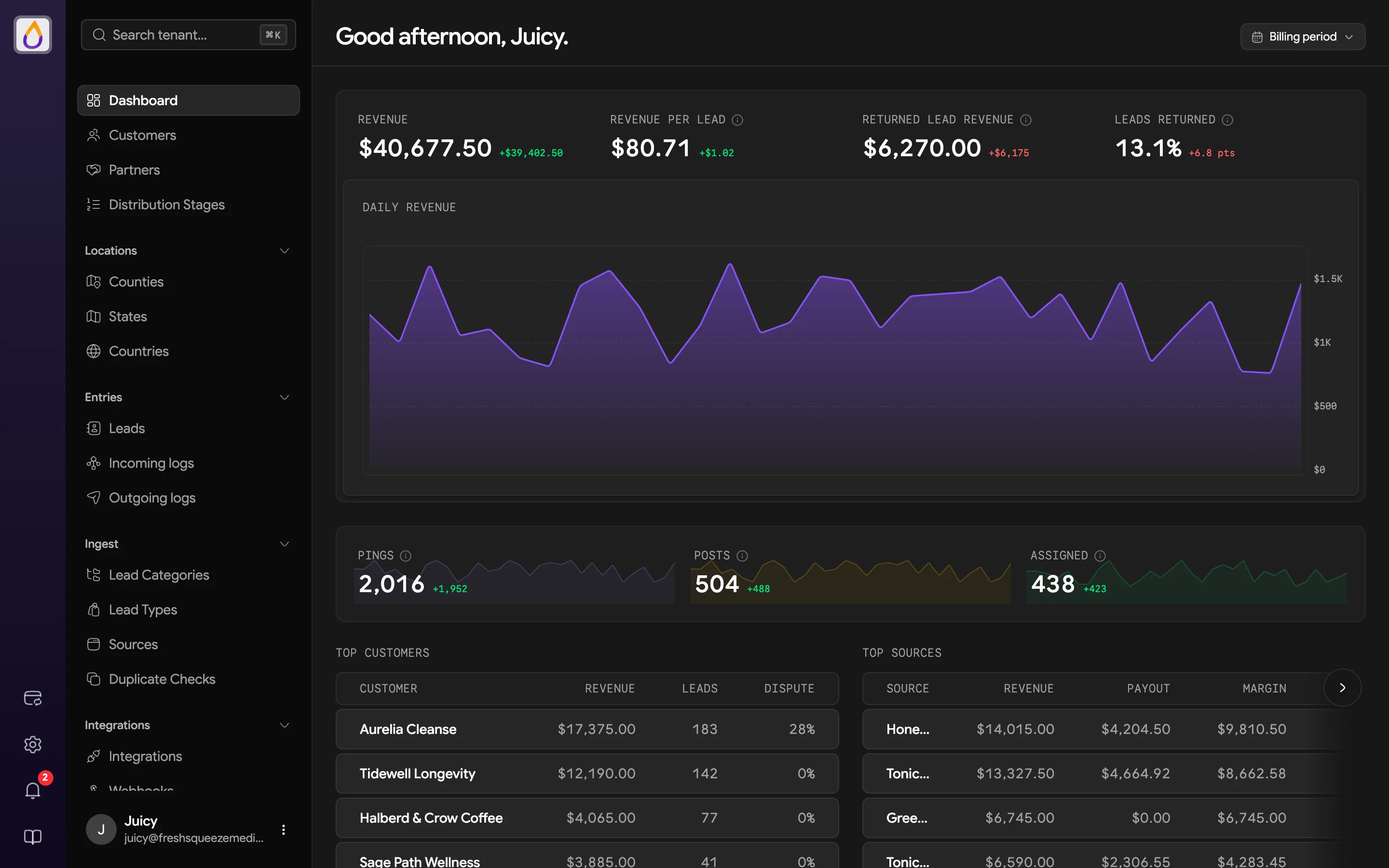Open notifications bell with 2 badge

33,790
